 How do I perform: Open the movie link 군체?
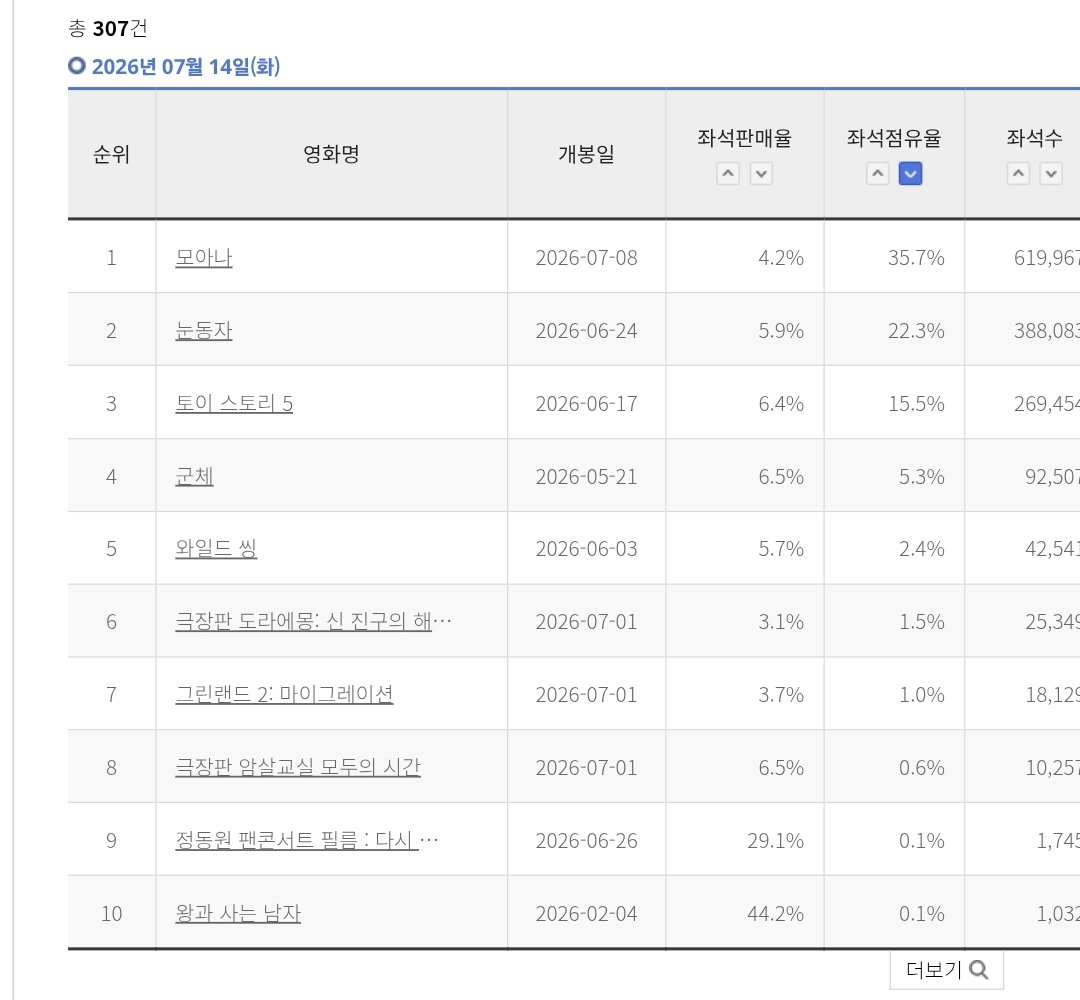194,477
